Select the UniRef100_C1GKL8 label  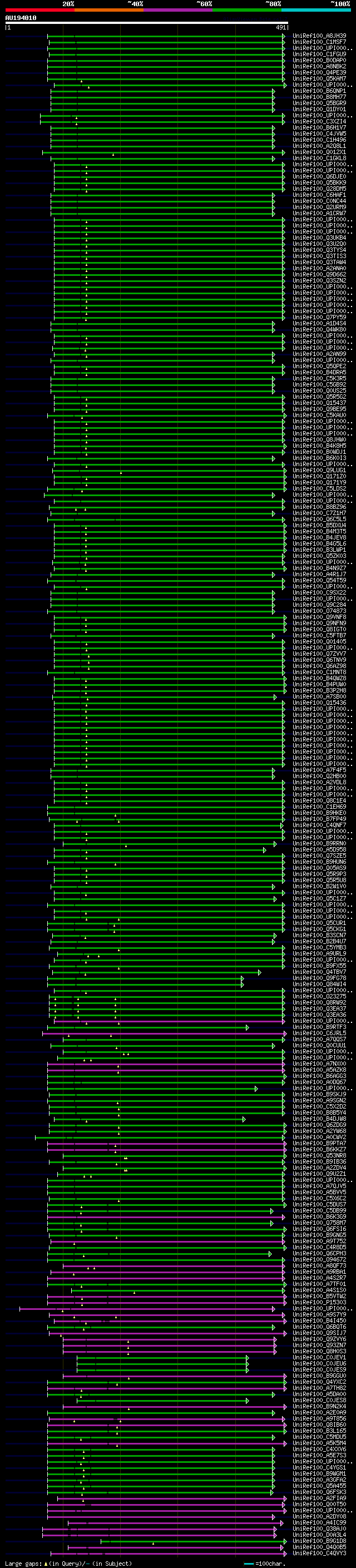pos(319,159)
